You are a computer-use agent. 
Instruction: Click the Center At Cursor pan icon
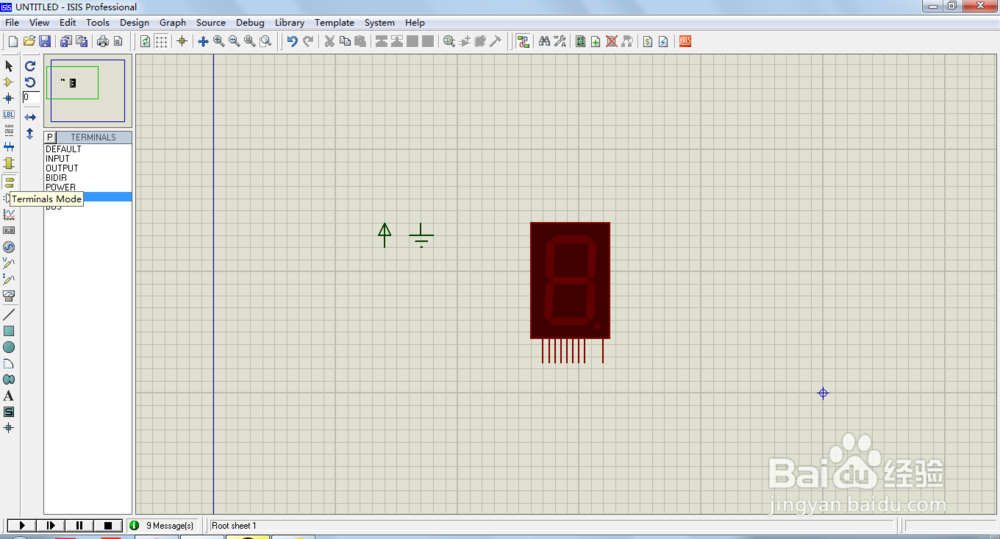coord(203,41)
